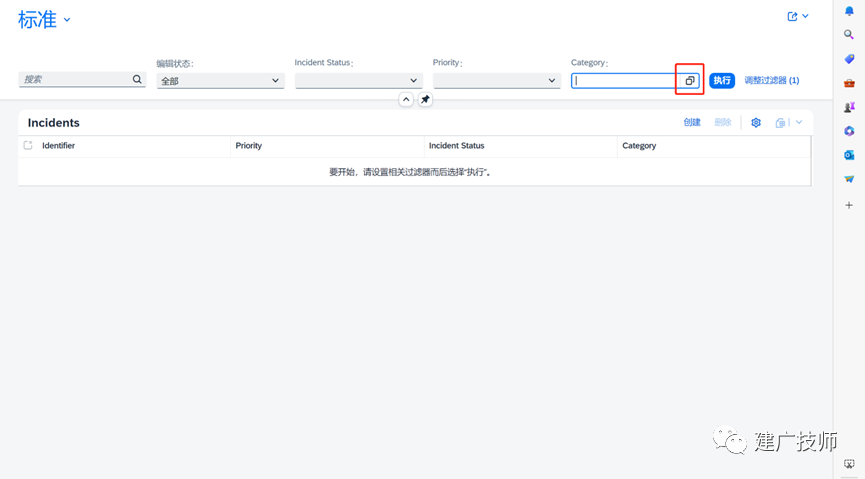Image resolution: width=865 pixels, height=479 pixels.
Task: Open the sidebar search magnifier
Action: (x=849, y=35)
